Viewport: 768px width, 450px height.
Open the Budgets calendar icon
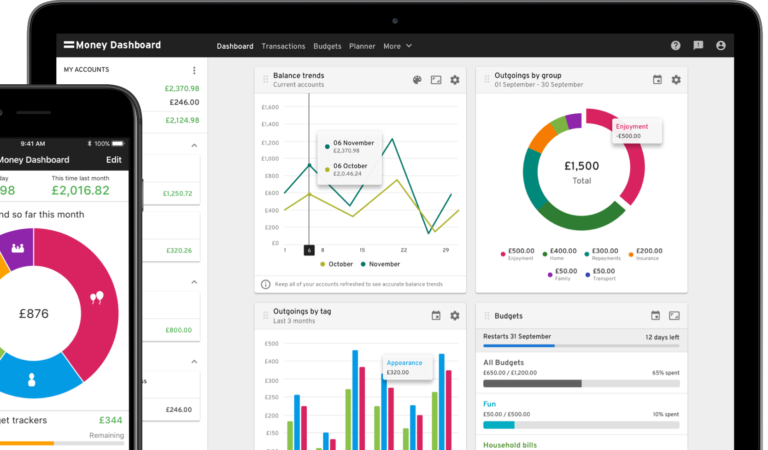point(655,316)
